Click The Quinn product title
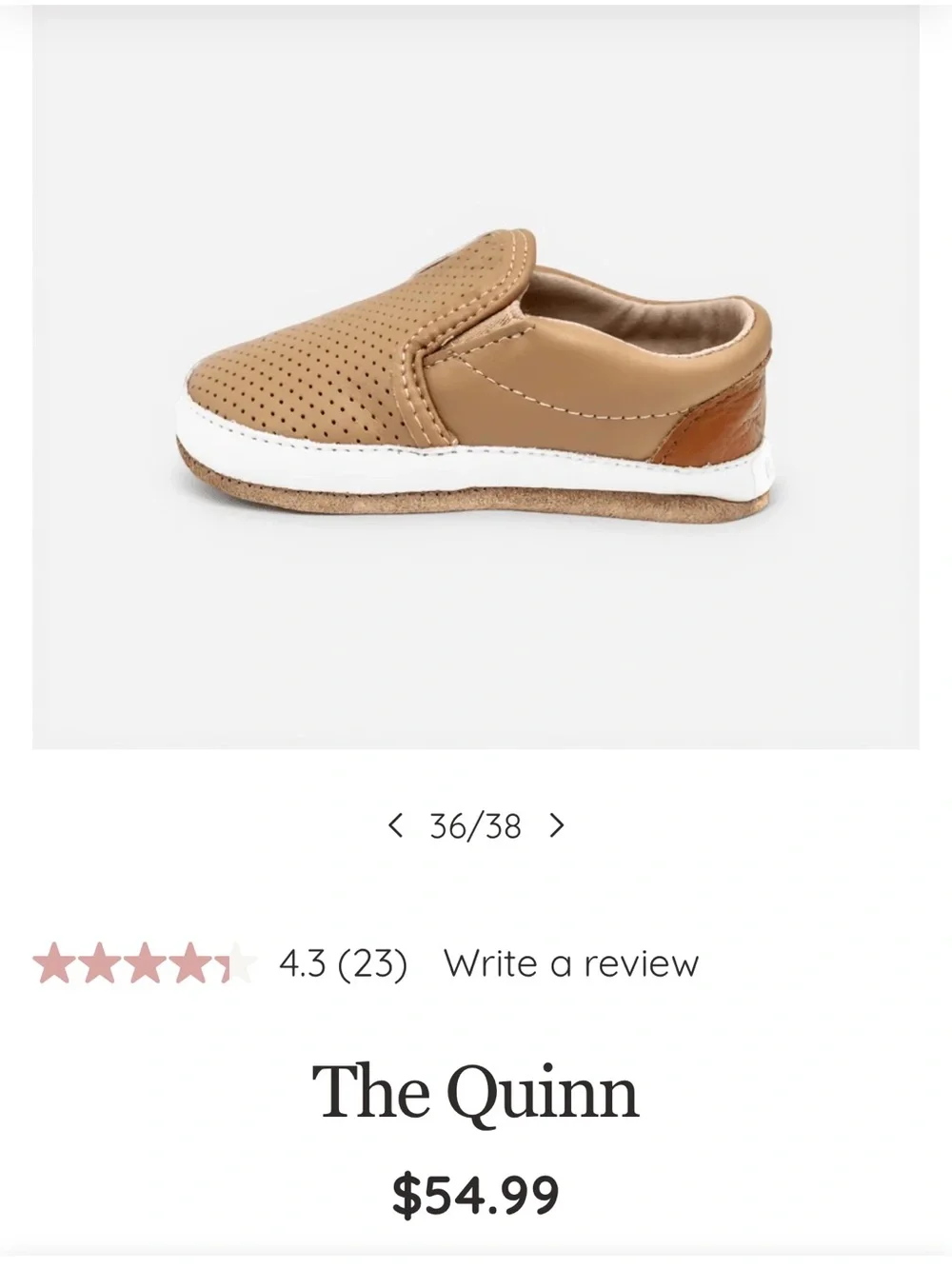The image size is (952, 1269). (475, 1092)
